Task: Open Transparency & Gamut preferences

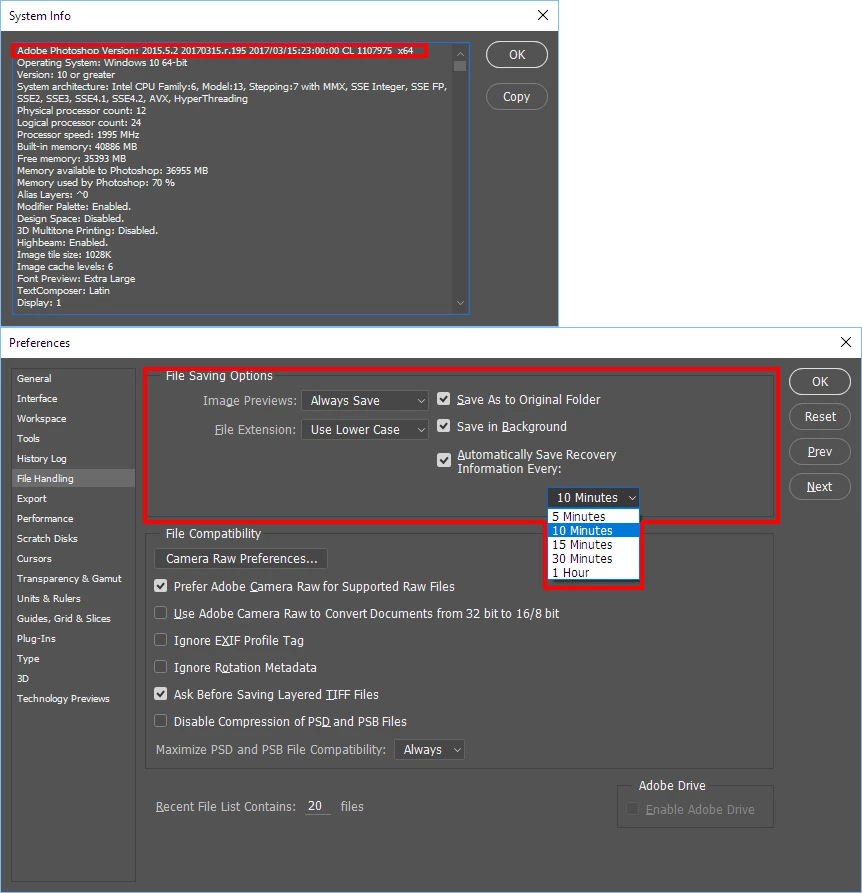Action: (73, 579)
